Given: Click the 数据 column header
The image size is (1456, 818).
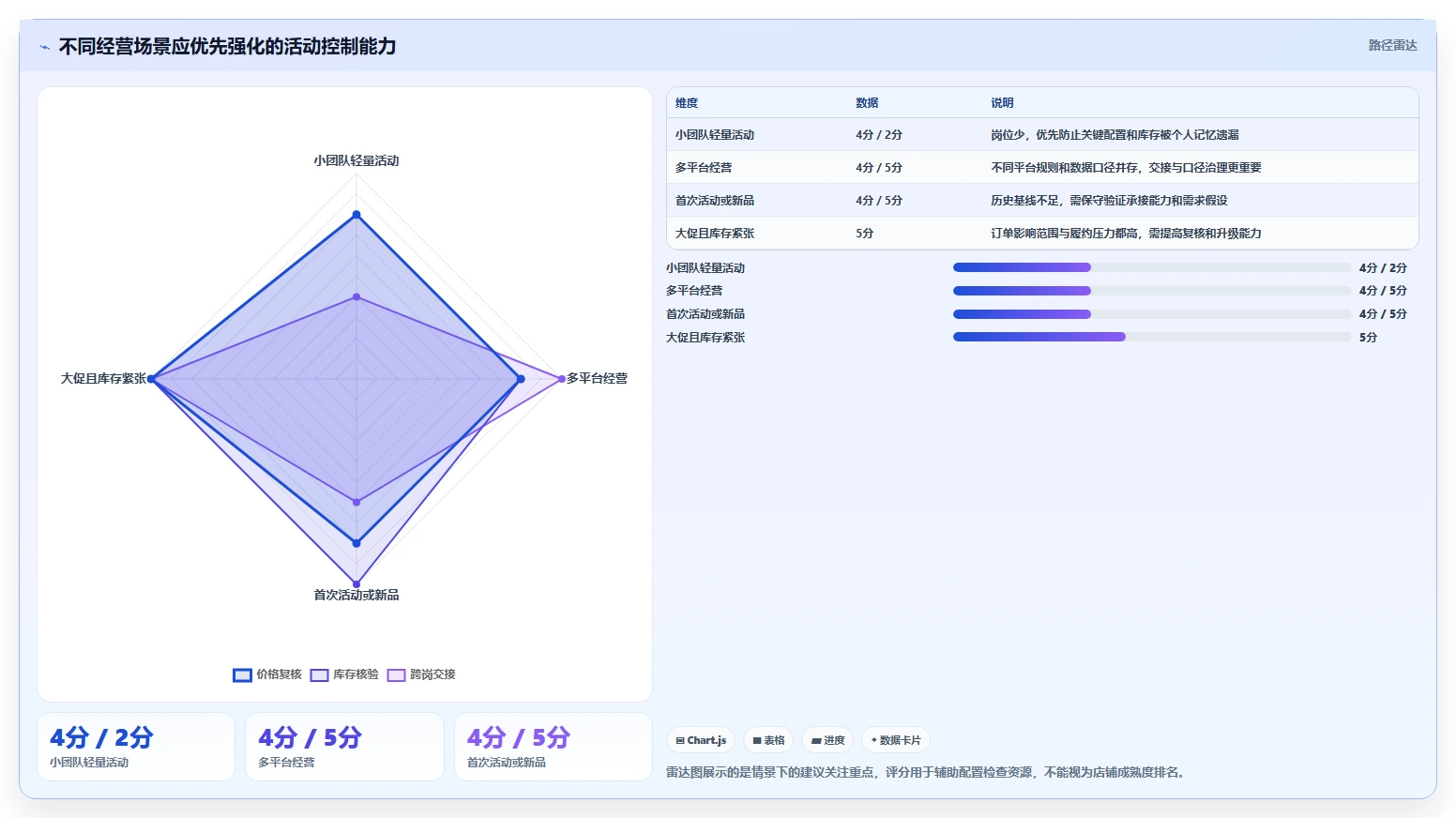Looking at the screenshot, I should point(867,103).
